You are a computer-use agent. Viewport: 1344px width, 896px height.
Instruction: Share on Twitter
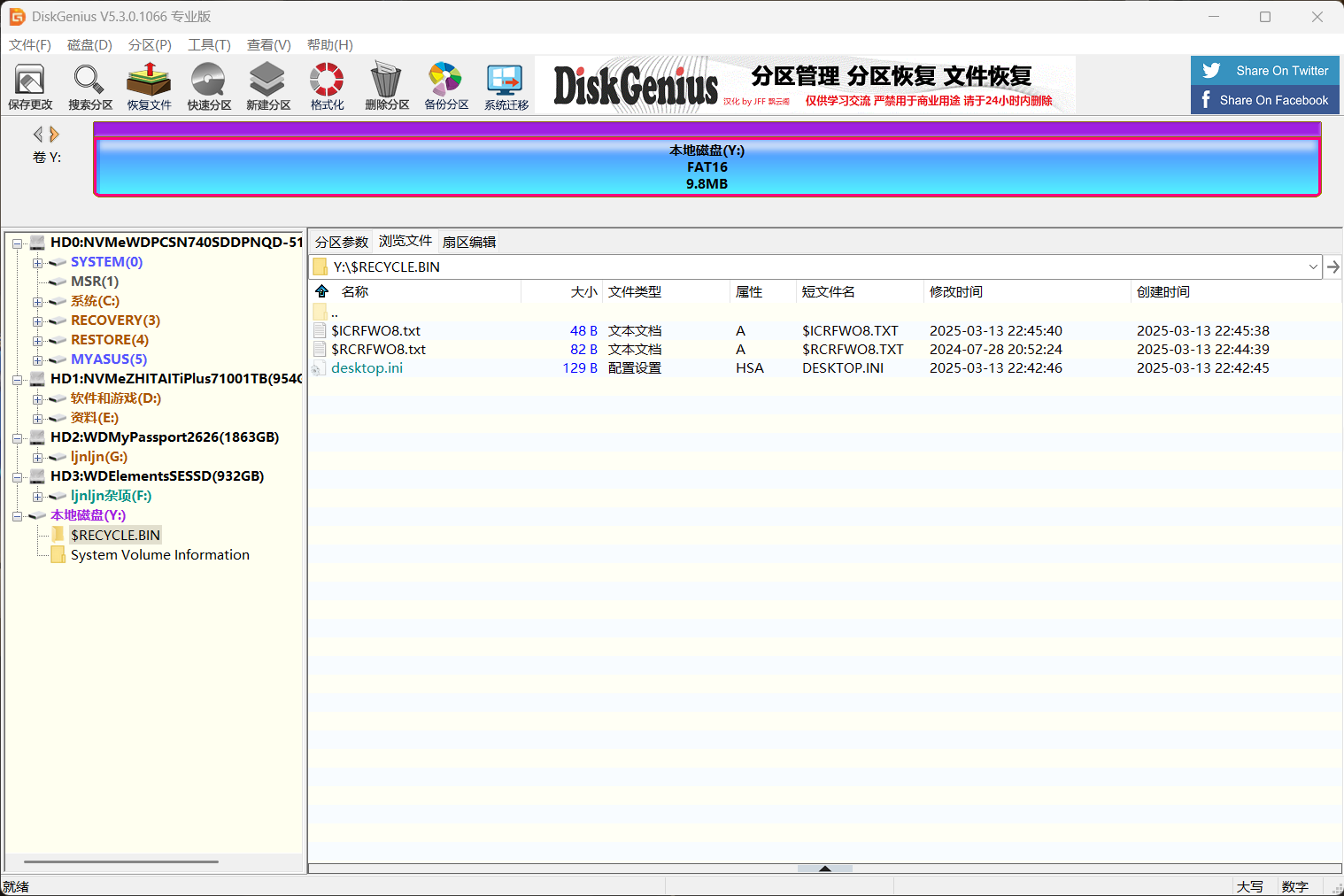1264,71
